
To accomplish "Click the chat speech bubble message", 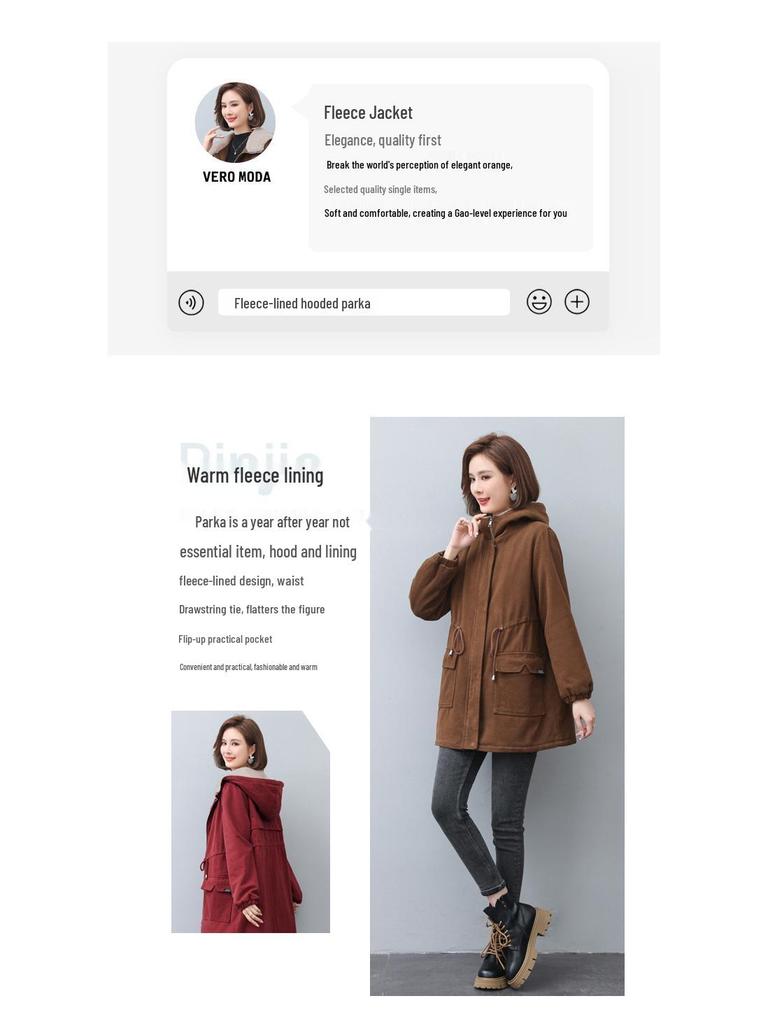I will (451, 168).
